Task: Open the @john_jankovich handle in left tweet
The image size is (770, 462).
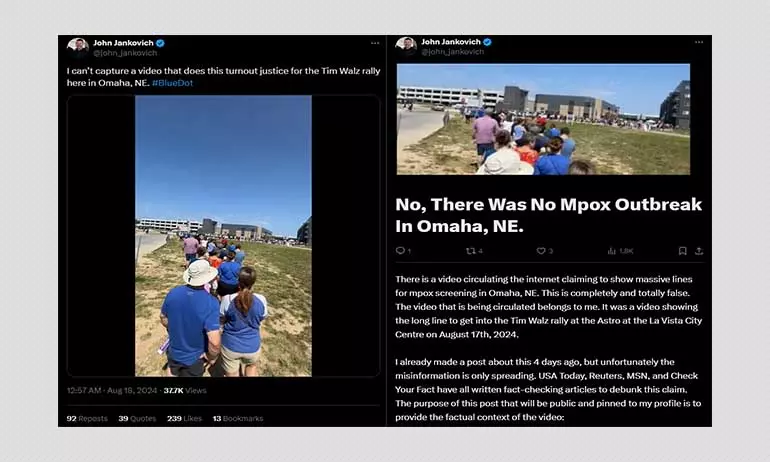Action: point(125,53)
